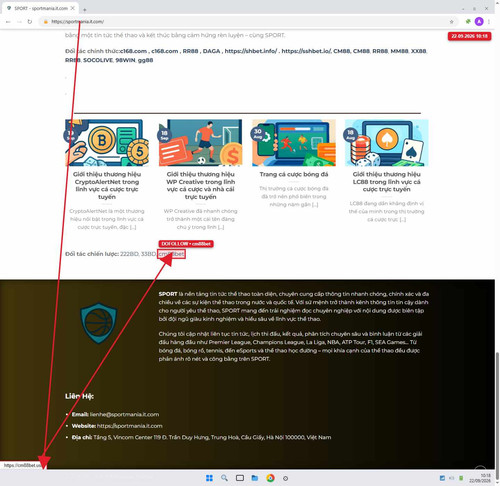
Task: Click the blue tray icon in system tray
Action: 442,478
